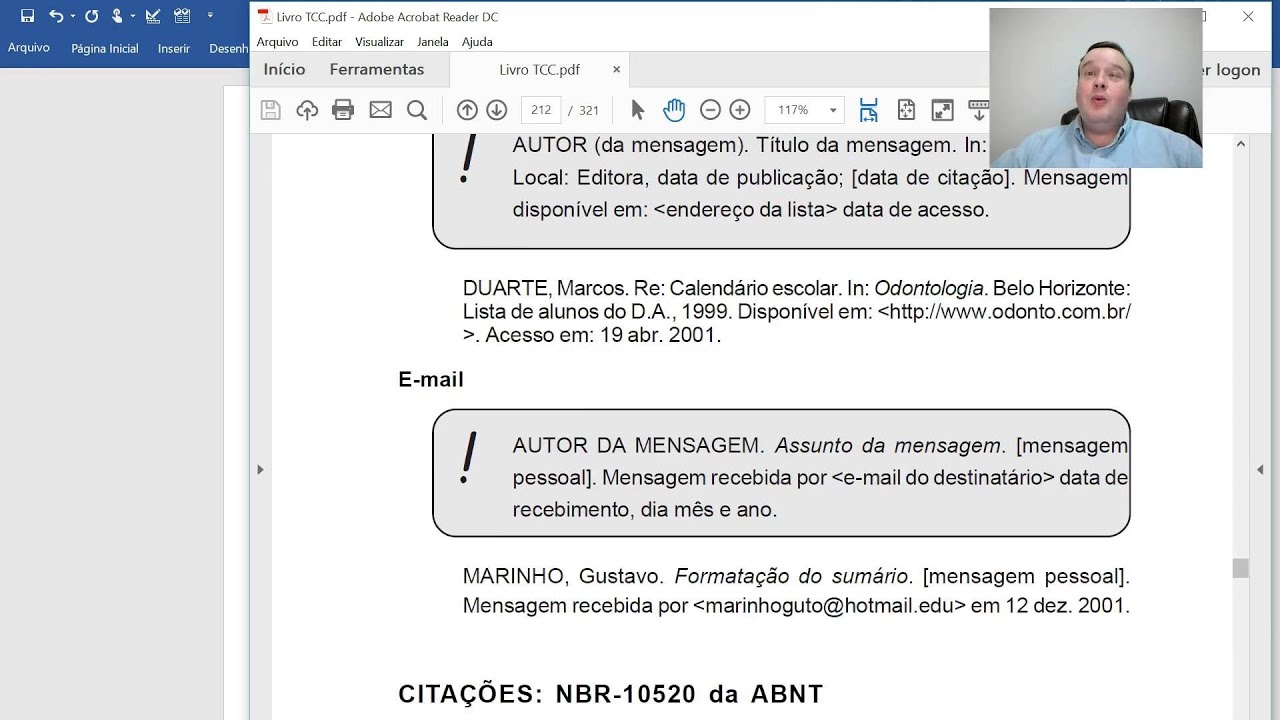Click the marinhoguto@hotmail.edu email text

(x=829, y=605)
